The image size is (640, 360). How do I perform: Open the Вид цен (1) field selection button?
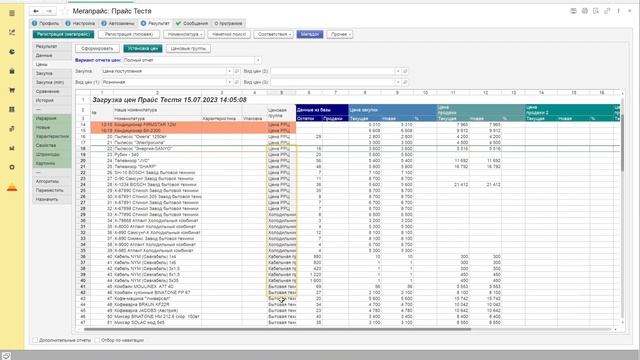pyautogui.click(x=236, y=82)
